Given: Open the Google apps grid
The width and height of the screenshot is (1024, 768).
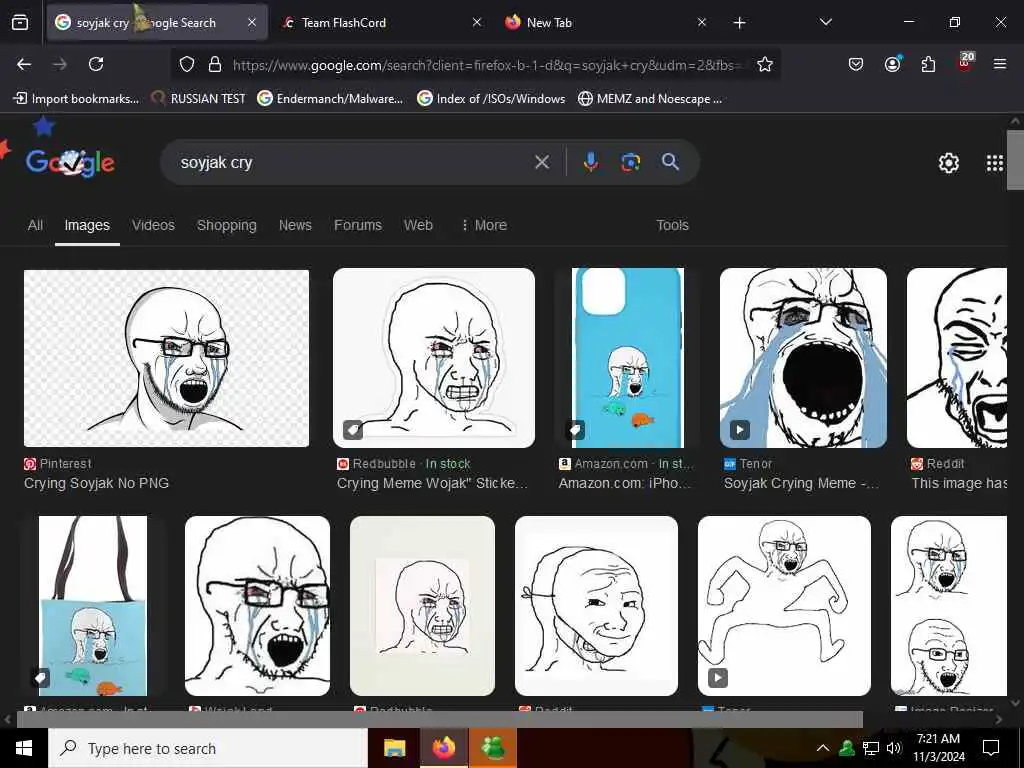Looking at the screenshot, I should [994, 163].
